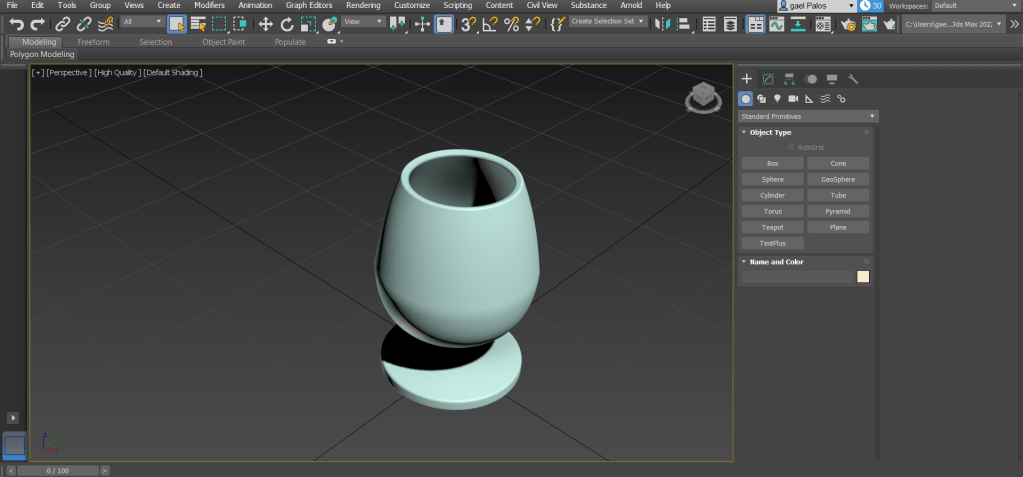Click the Teapot primitive button
Viewport: 1023px width, 477px height.
pos(772,227)
